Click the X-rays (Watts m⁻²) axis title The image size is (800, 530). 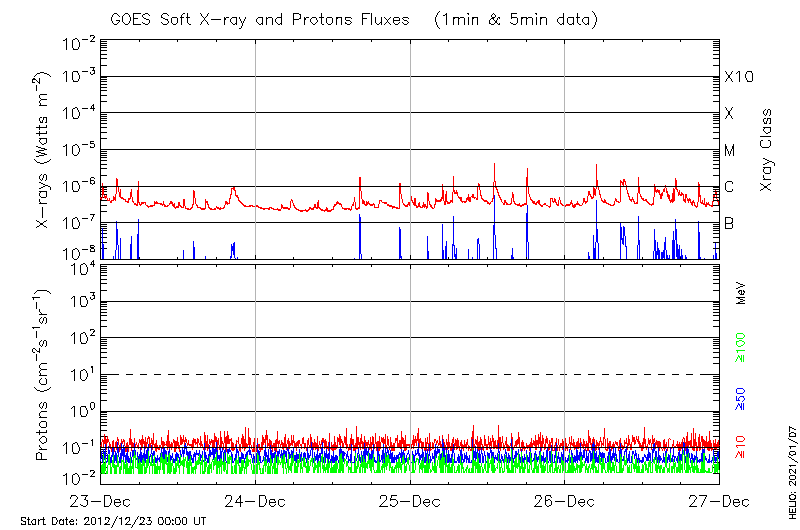43,150
